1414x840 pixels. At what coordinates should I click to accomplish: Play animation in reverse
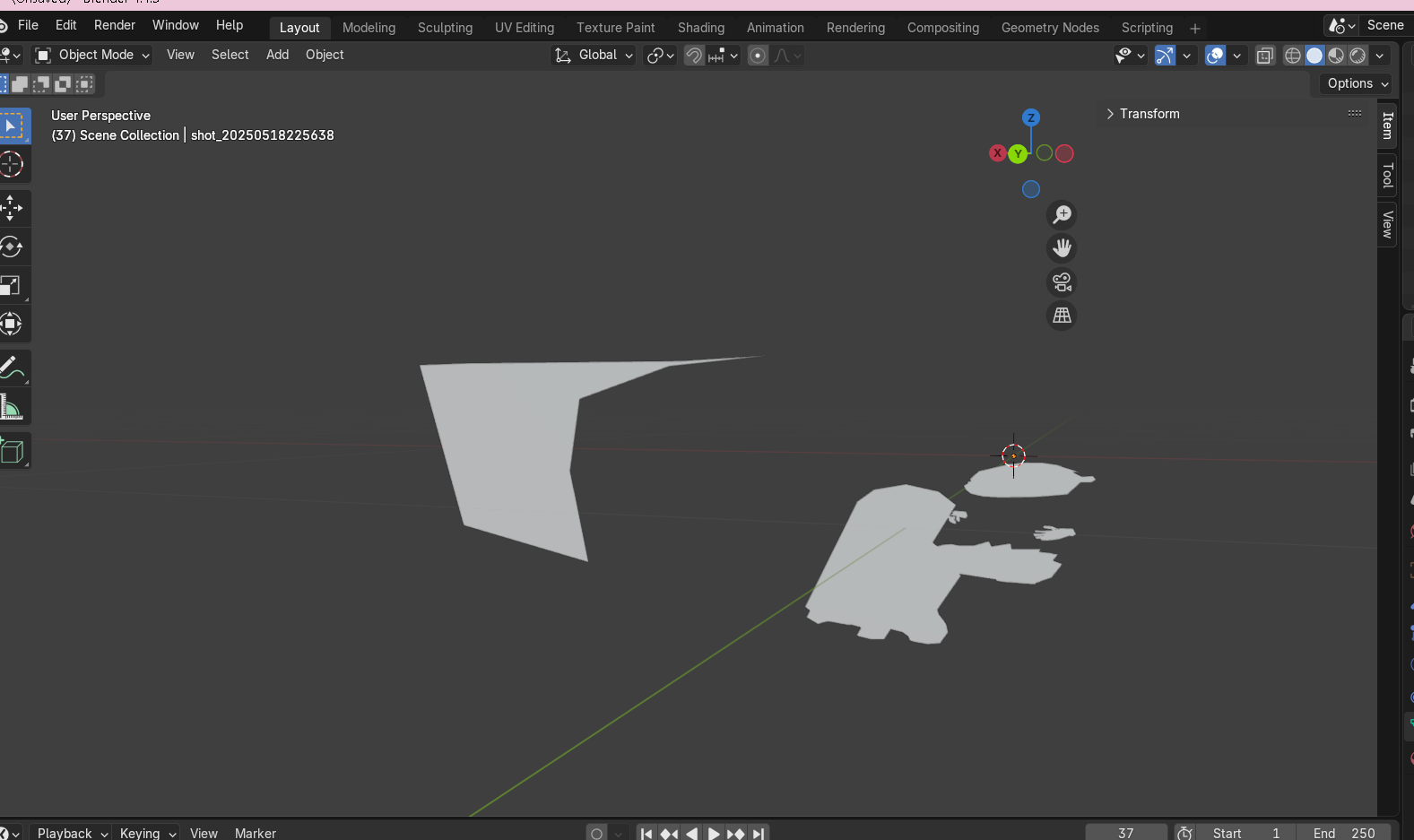(x=691, y=834)
